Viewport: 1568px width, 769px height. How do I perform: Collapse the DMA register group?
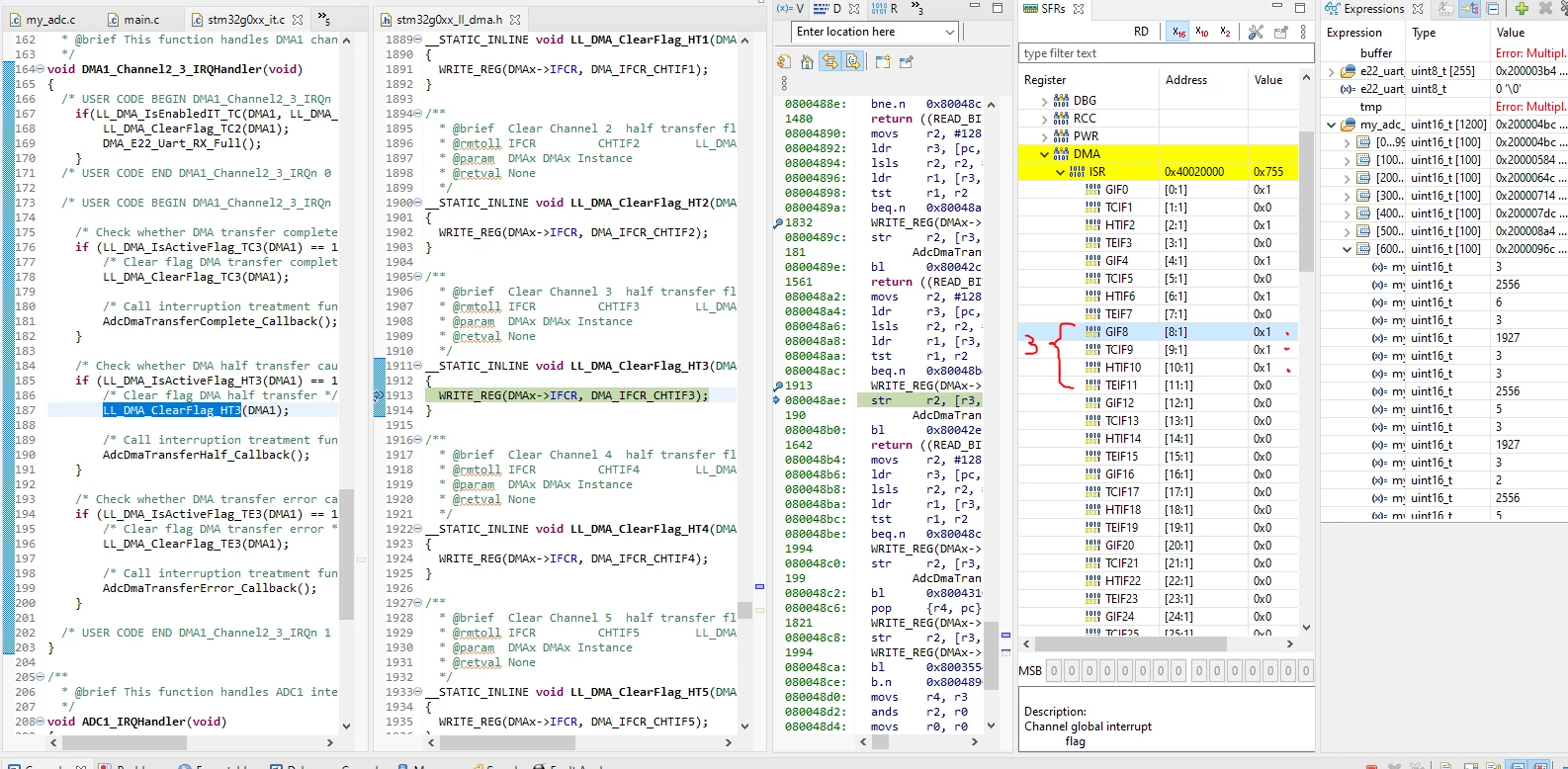pos(1045,154)
